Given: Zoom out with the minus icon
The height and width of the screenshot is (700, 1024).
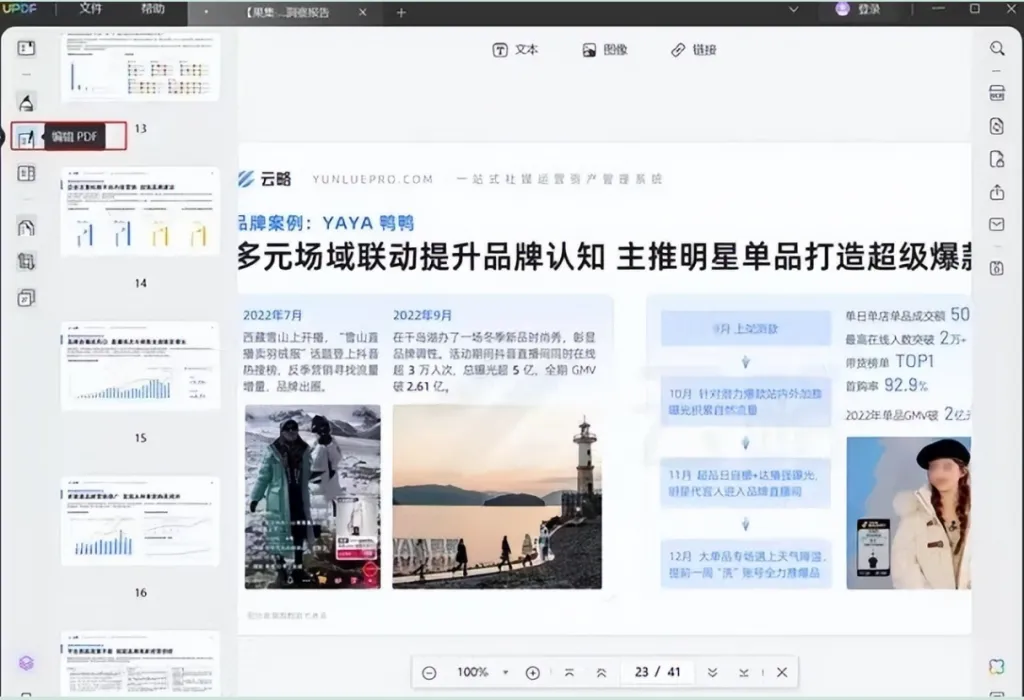Looking at the screenshot, I should pyautogui.click(x=429, y=673).
